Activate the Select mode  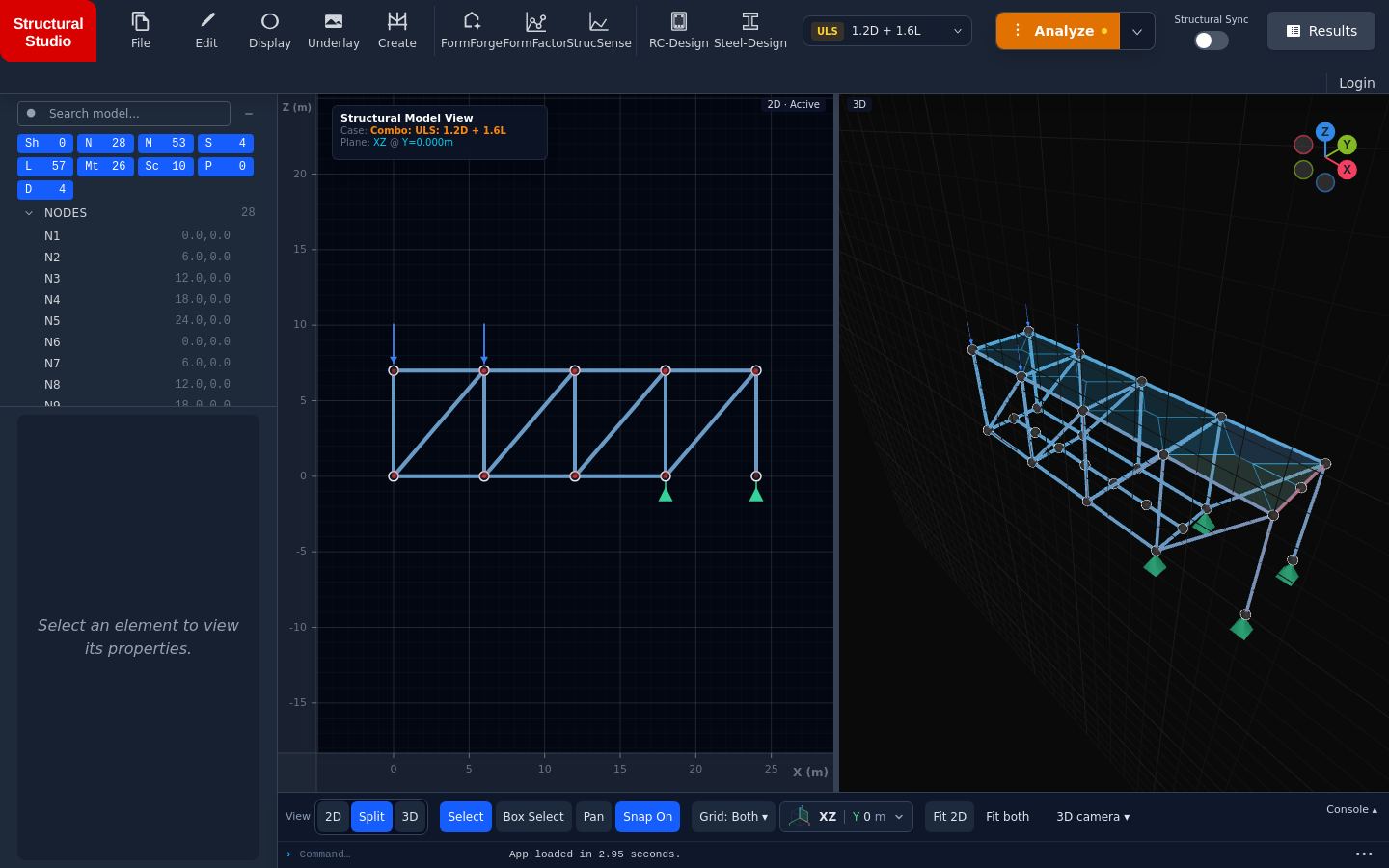[x=466, y=817]
